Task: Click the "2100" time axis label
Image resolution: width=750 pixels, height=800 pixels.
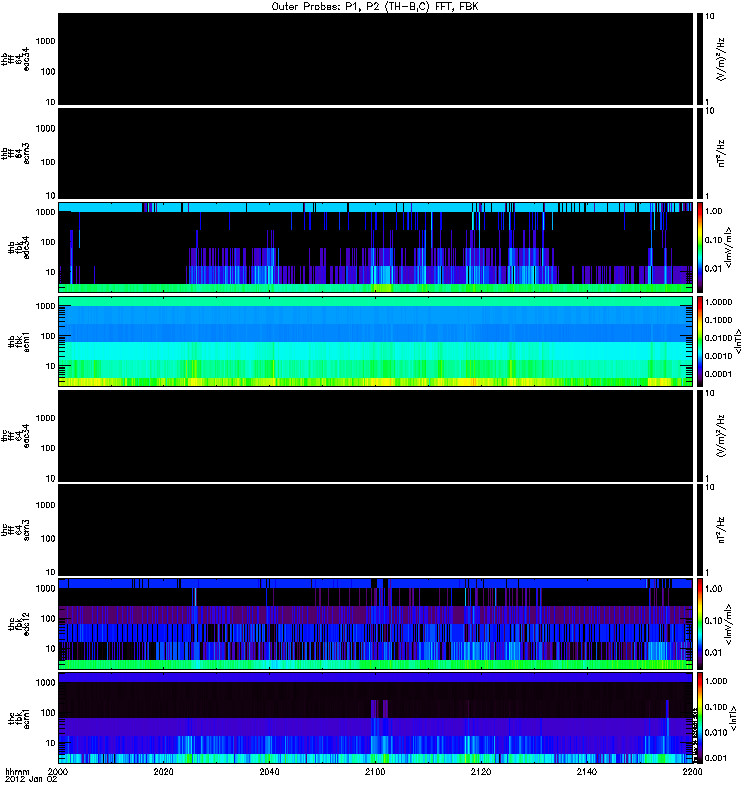Action: (375, 771)
